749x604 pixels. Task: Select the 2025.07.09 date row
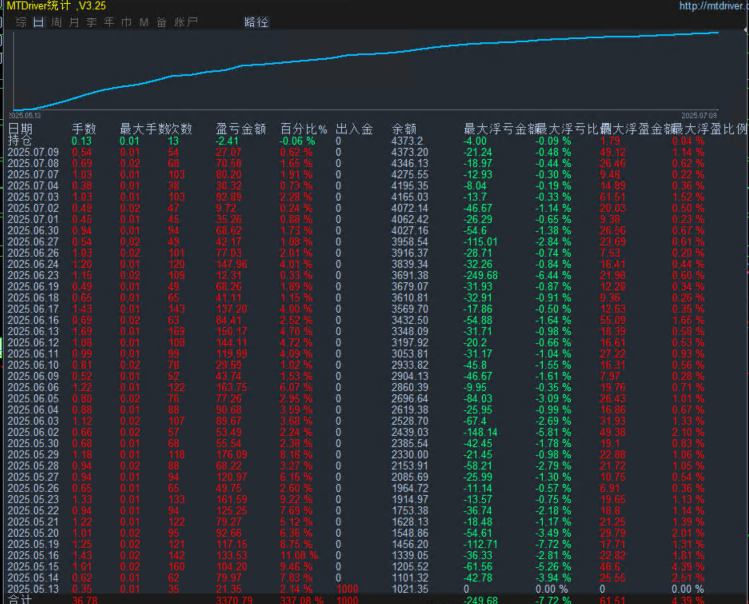click(33, 152)
